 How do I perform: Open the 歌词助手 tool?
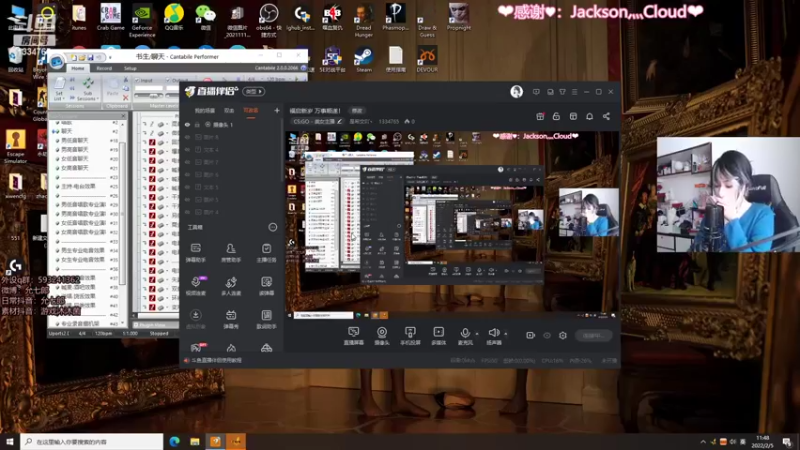(x=266, y=319)
